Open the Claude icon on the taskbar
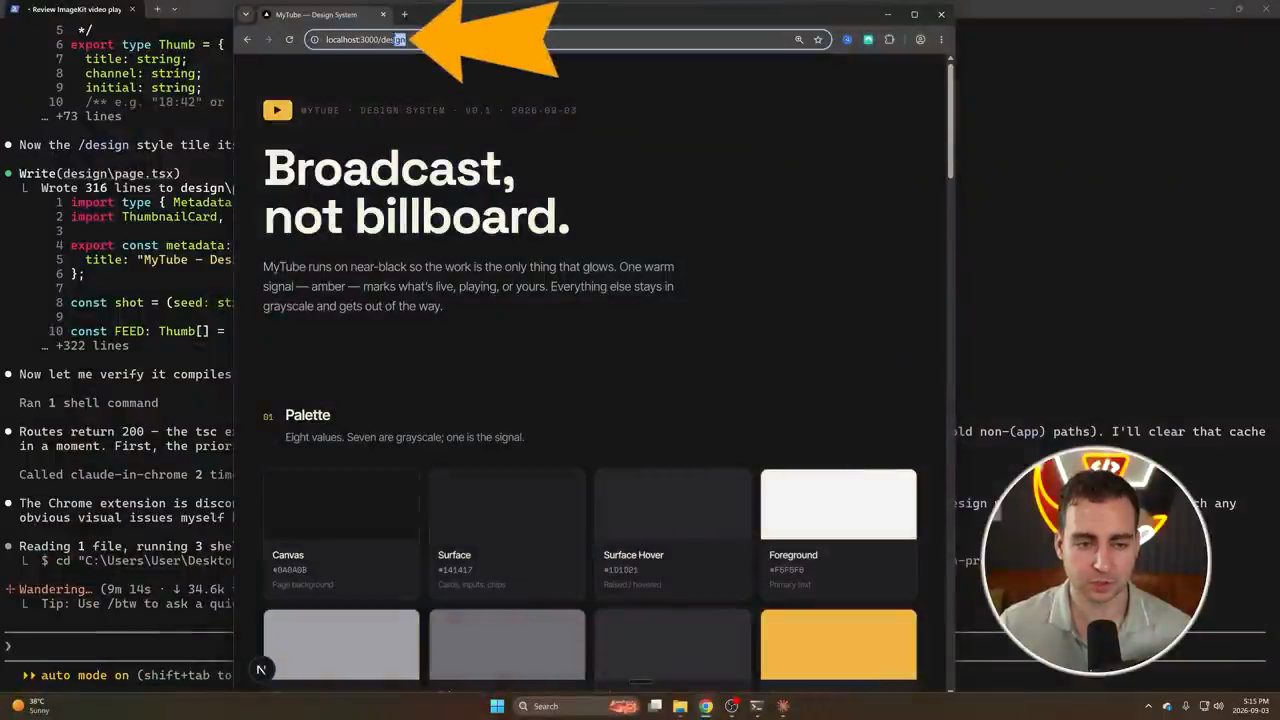Screen dimensions: 1280x720 [x=783, y=706]
